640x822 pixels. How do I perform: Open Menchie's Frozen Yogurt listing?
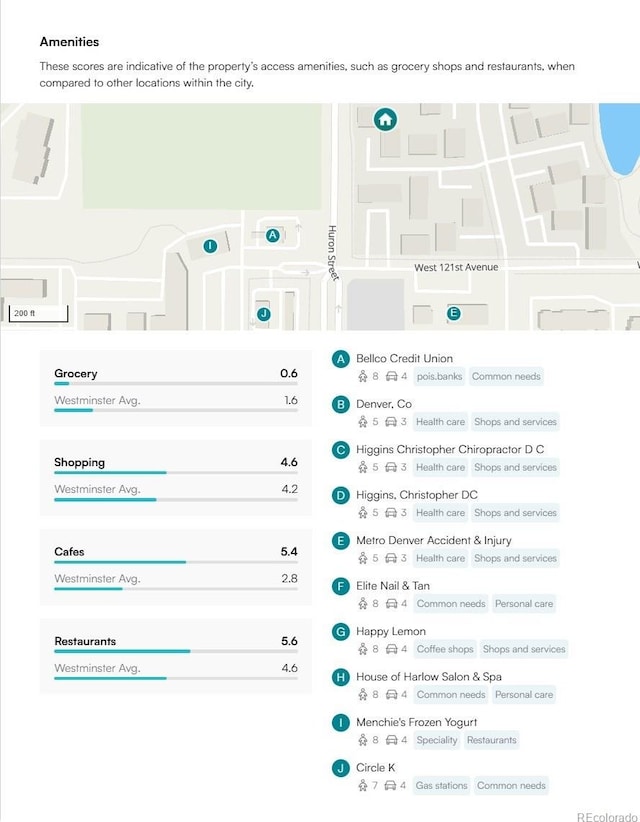pyautogui.click(x=417, y=722)
